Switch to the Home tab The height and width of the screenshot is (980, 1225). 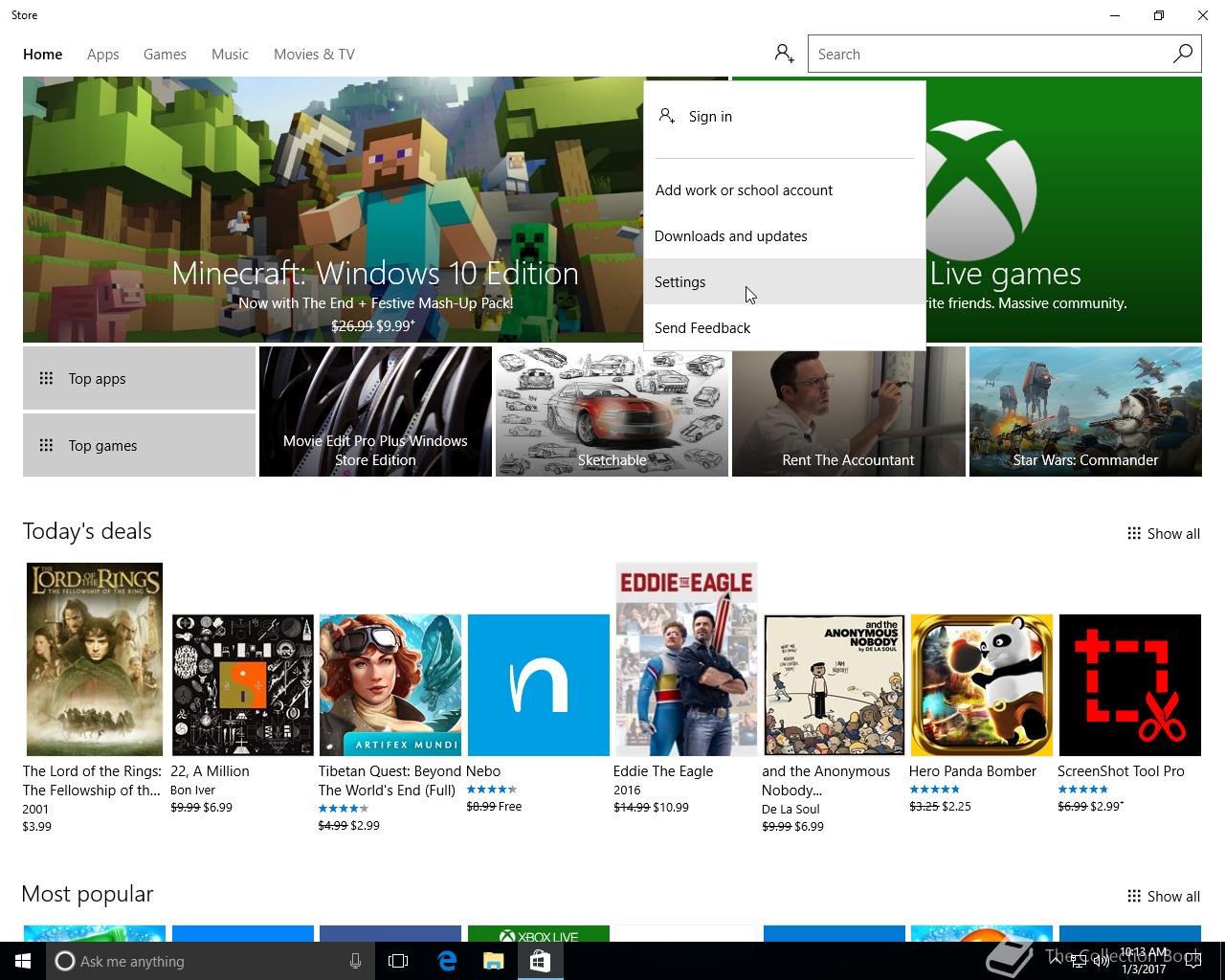(43, 54)
